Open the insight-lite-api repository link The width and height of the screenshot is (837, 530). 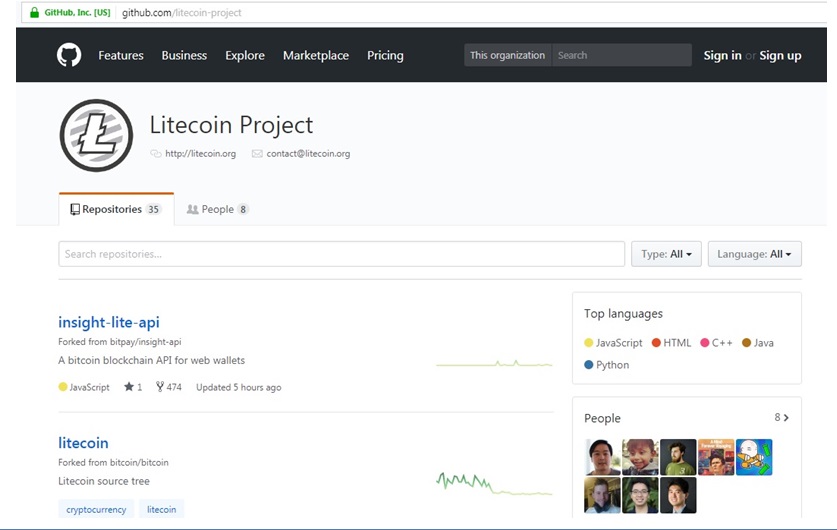109,322
